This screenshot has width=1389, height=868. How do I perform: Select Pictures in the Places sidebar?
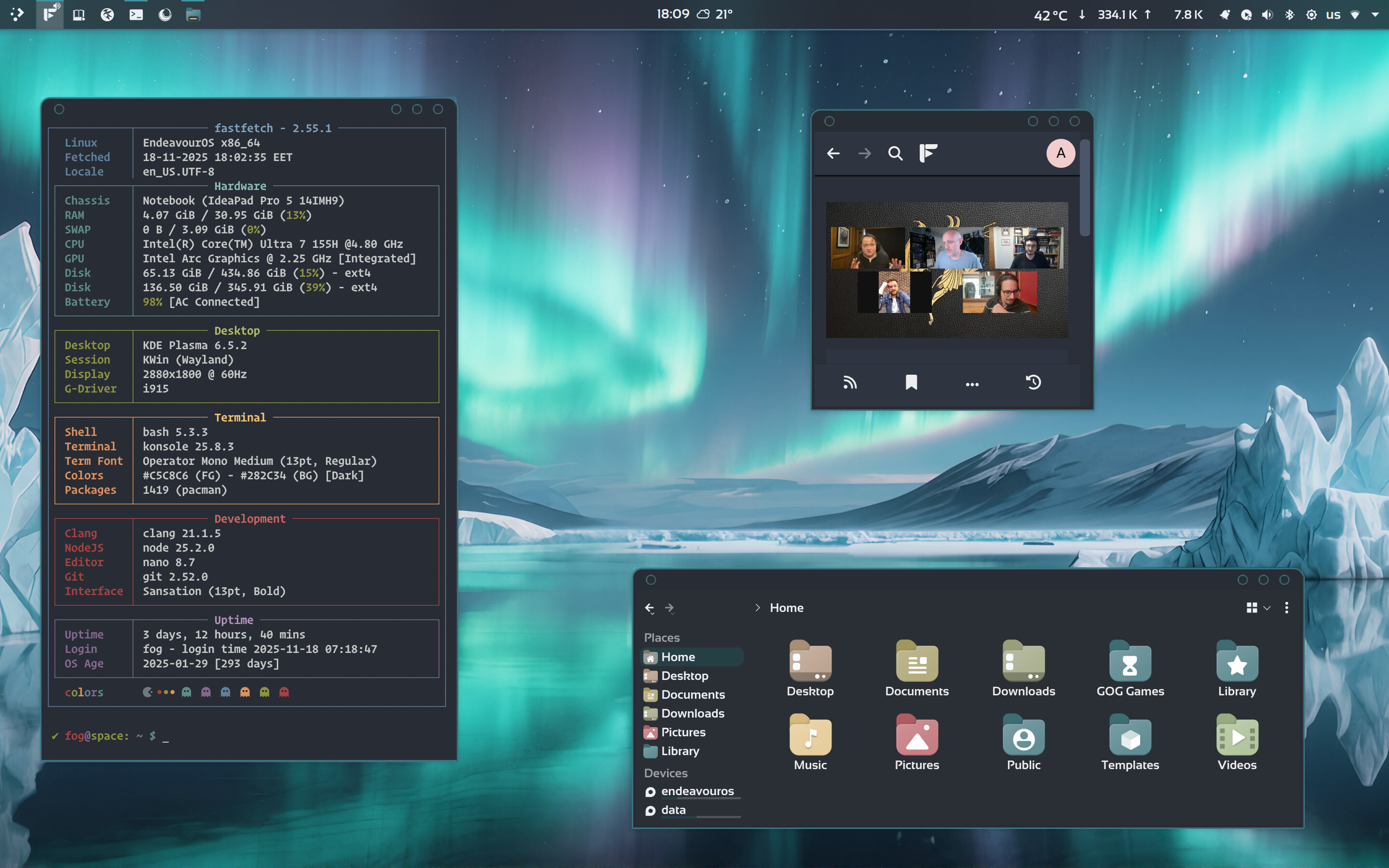[682, 732]
